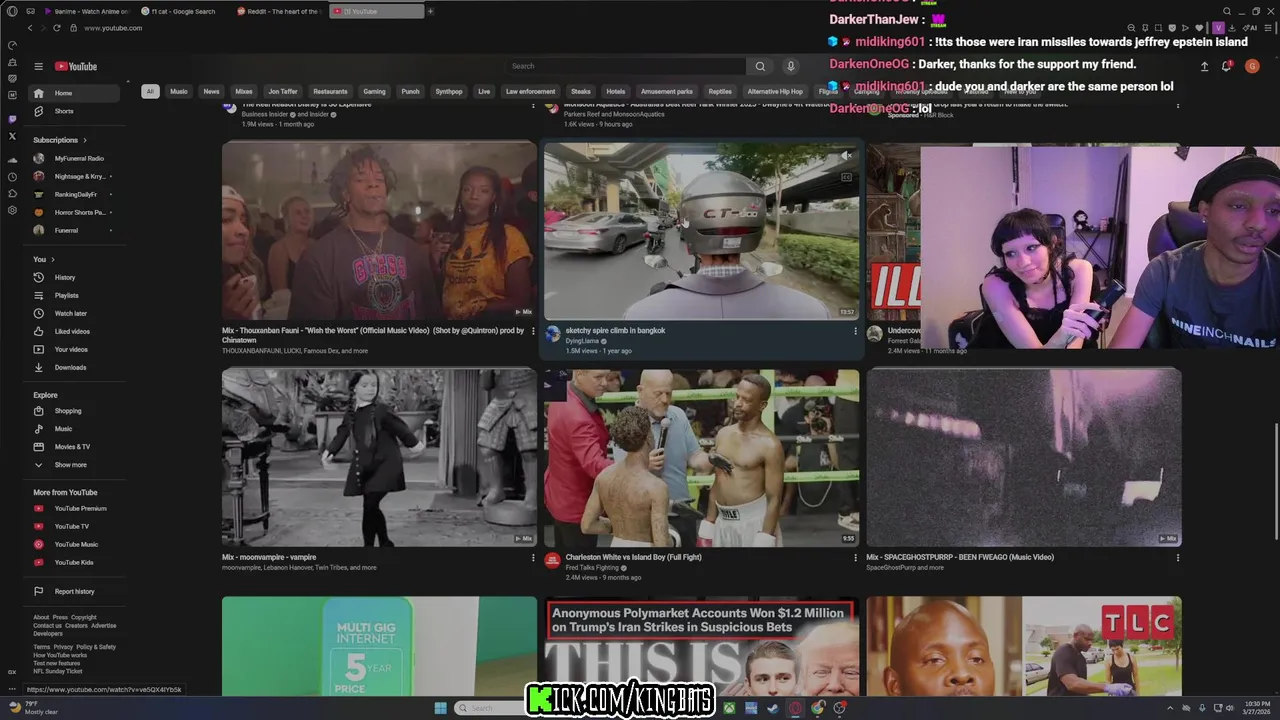Open Opera sidebar settings gear
The width and height of the screenshot is (1280, 720).
pyautogui.click(x=12, y=210)
